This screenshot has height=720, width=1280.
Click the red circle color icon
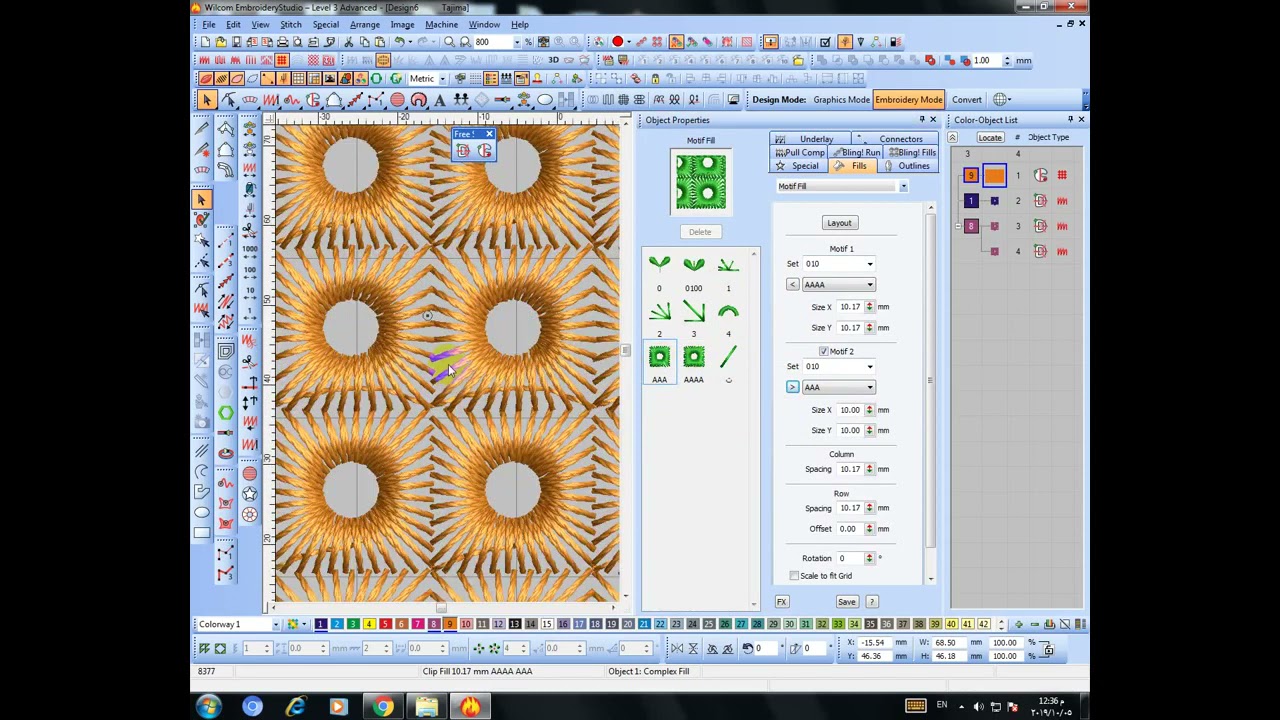[617, 42]
